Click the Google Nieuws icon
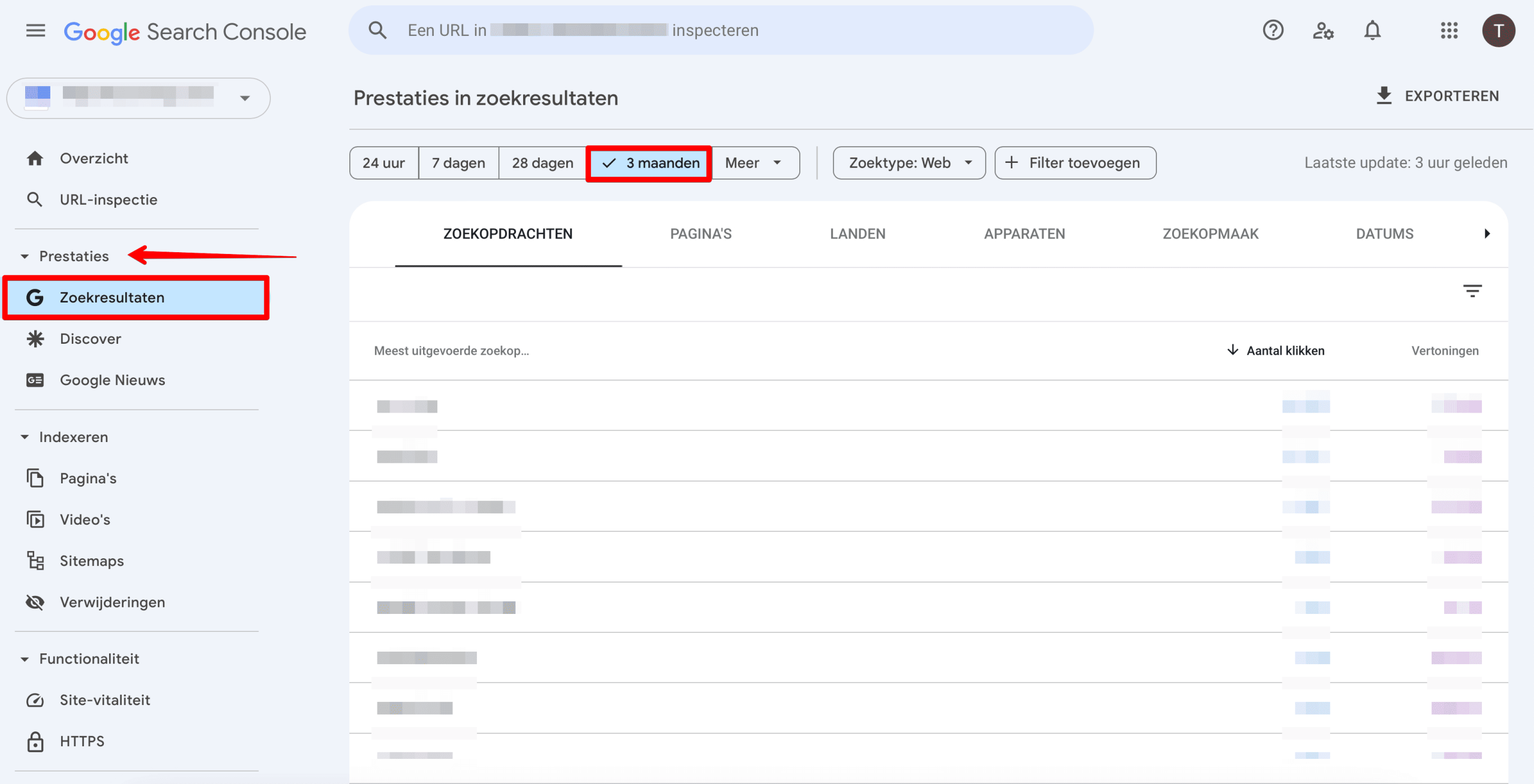Viewport: 1534px width, 784px height. [35, 380]
